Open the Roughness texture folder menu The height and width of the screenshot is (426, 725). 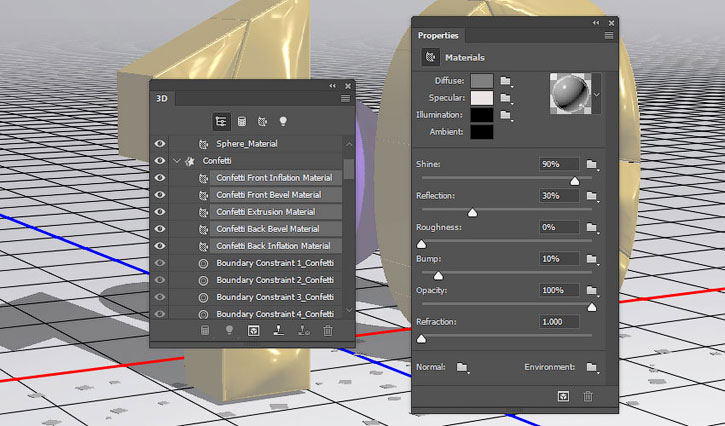592,228
